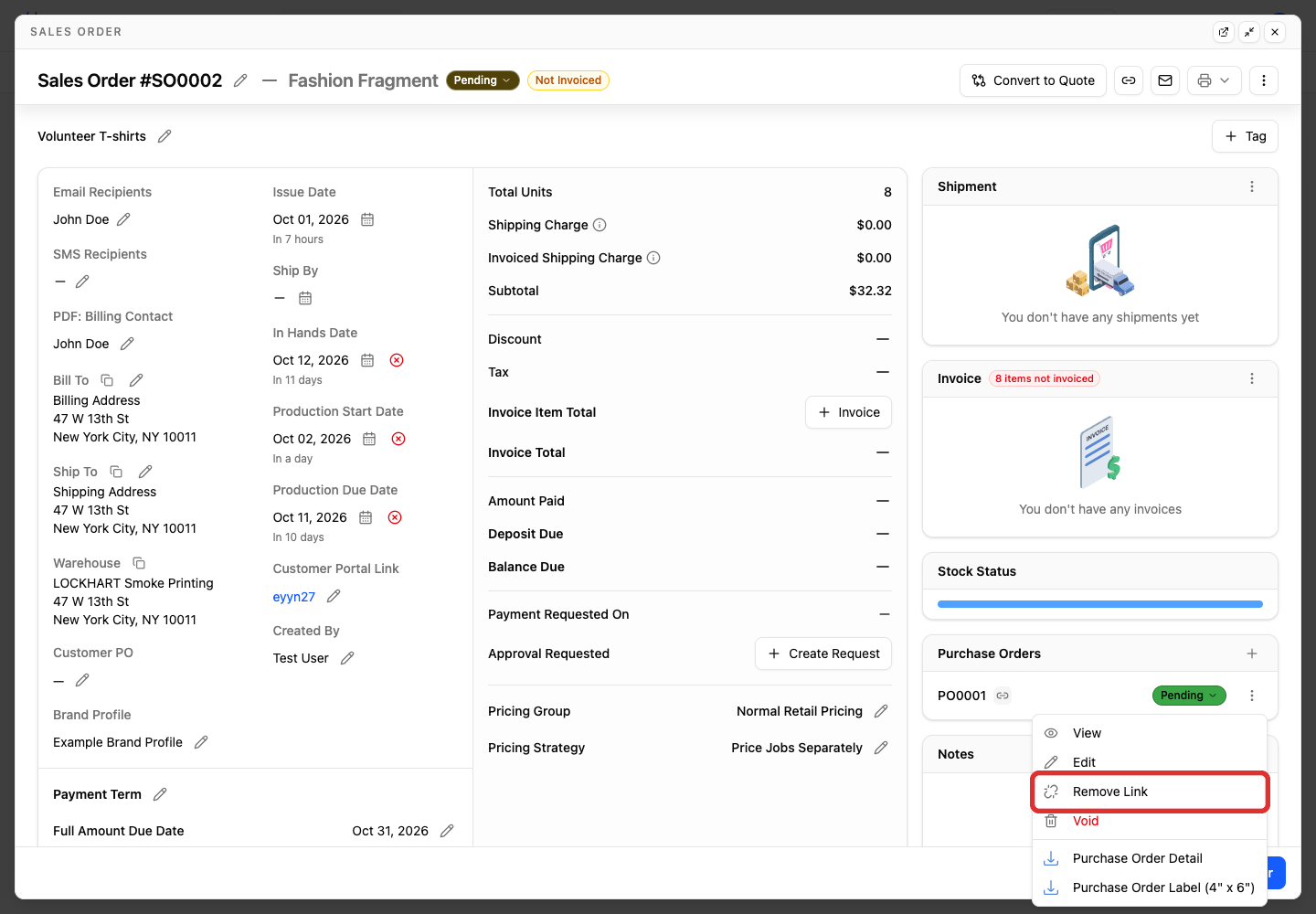Screen dimensions: 1316x914
Task: Email the sales order envelope icon
Action: (x=1165, y=80)
